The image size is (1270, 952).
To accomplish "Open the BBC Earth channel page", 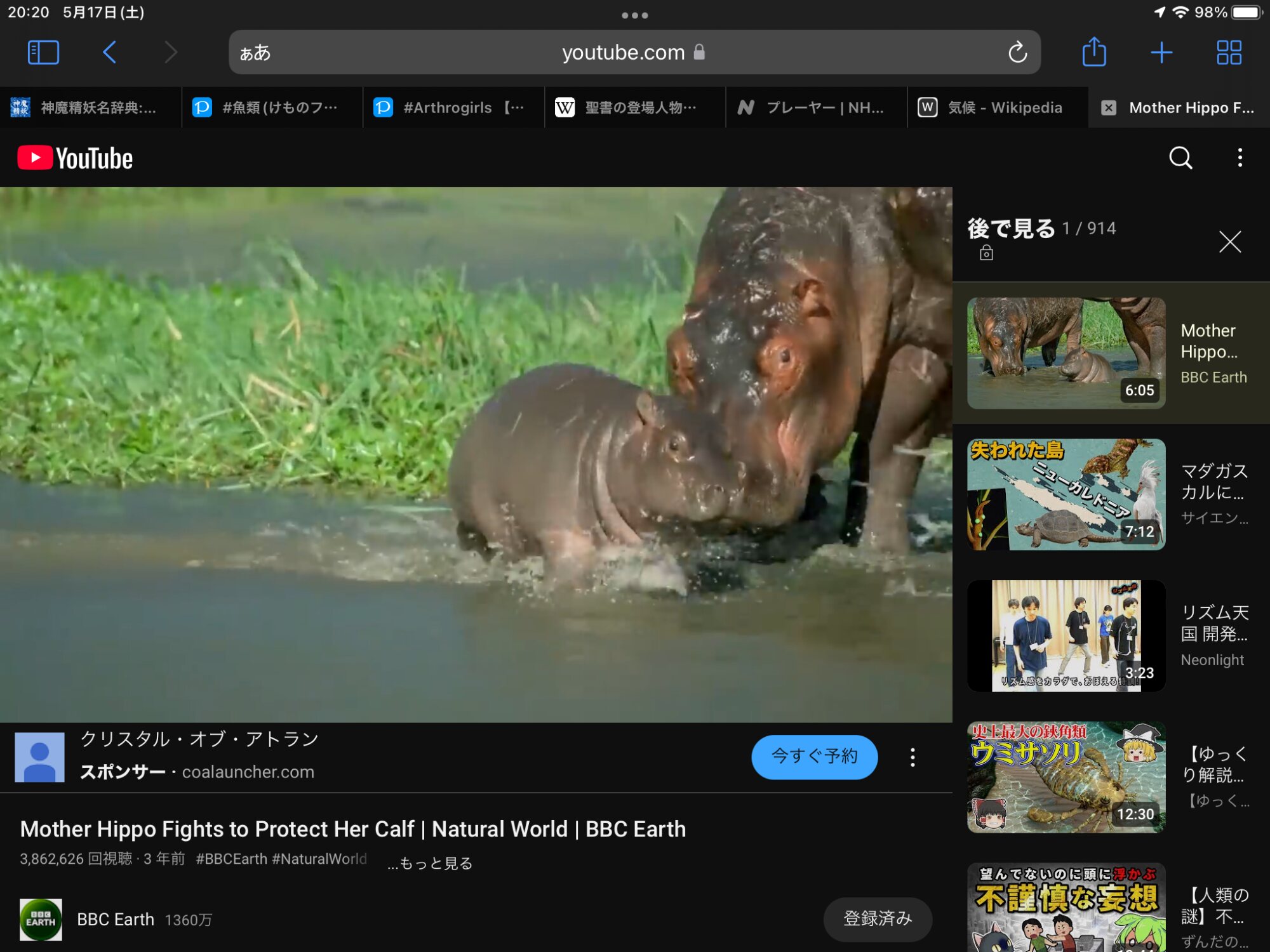I will point(114,919).
